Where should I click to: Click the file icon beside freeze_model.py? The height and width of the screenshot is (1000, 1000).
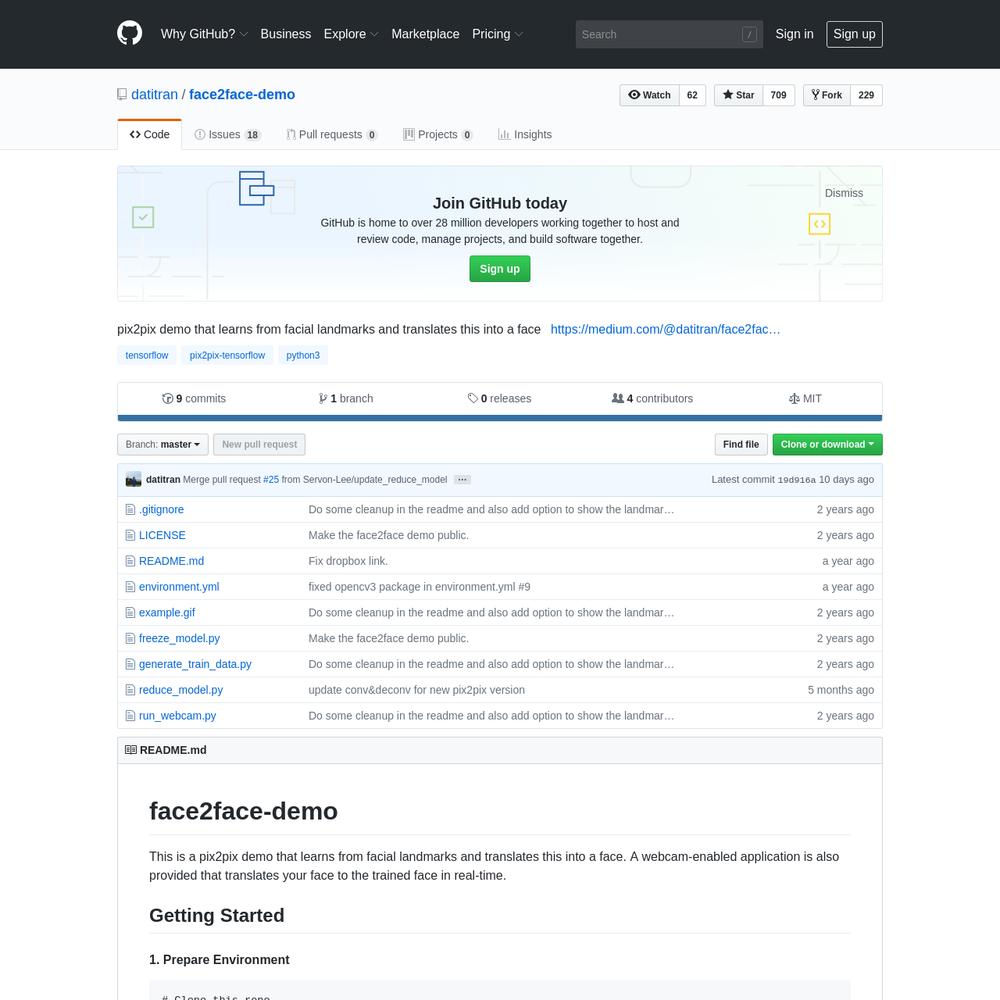(x=130, y=638)
